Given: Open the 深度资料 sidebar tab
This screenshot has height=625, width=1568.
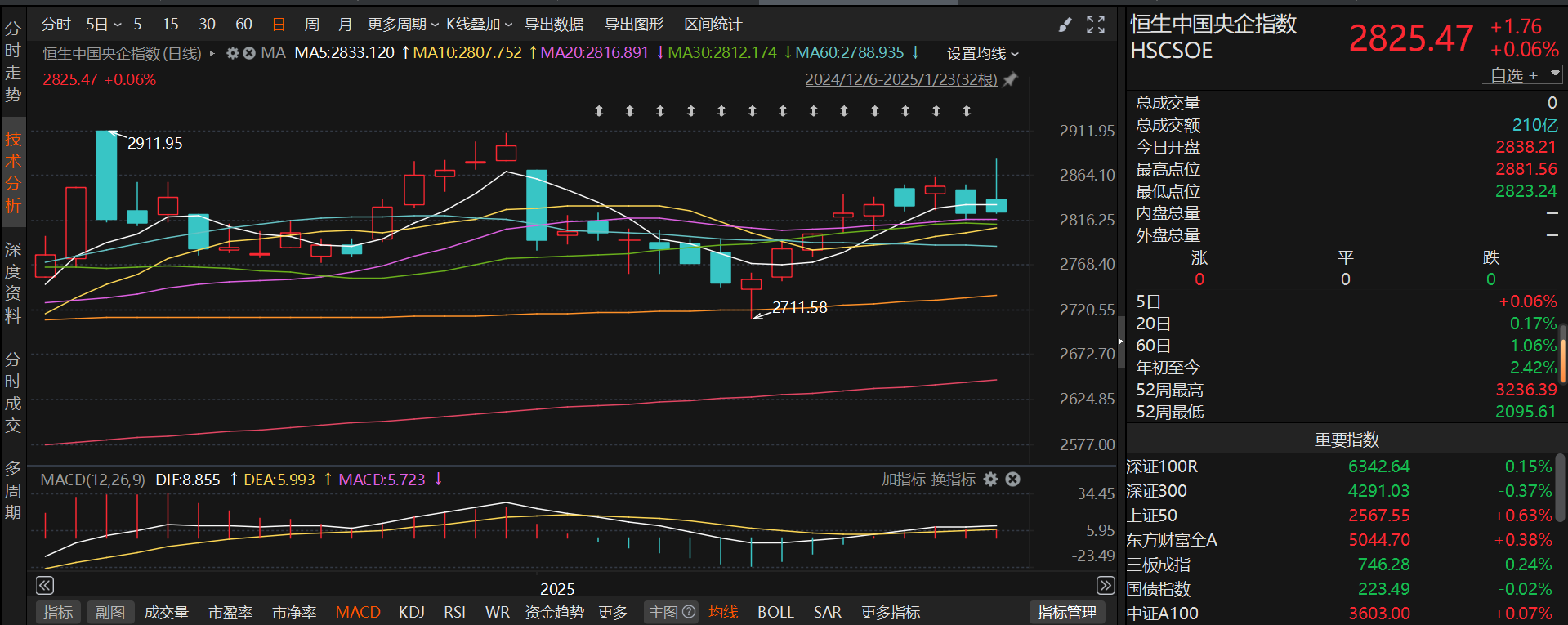Looking at the screenshot, I should [13, 282].
